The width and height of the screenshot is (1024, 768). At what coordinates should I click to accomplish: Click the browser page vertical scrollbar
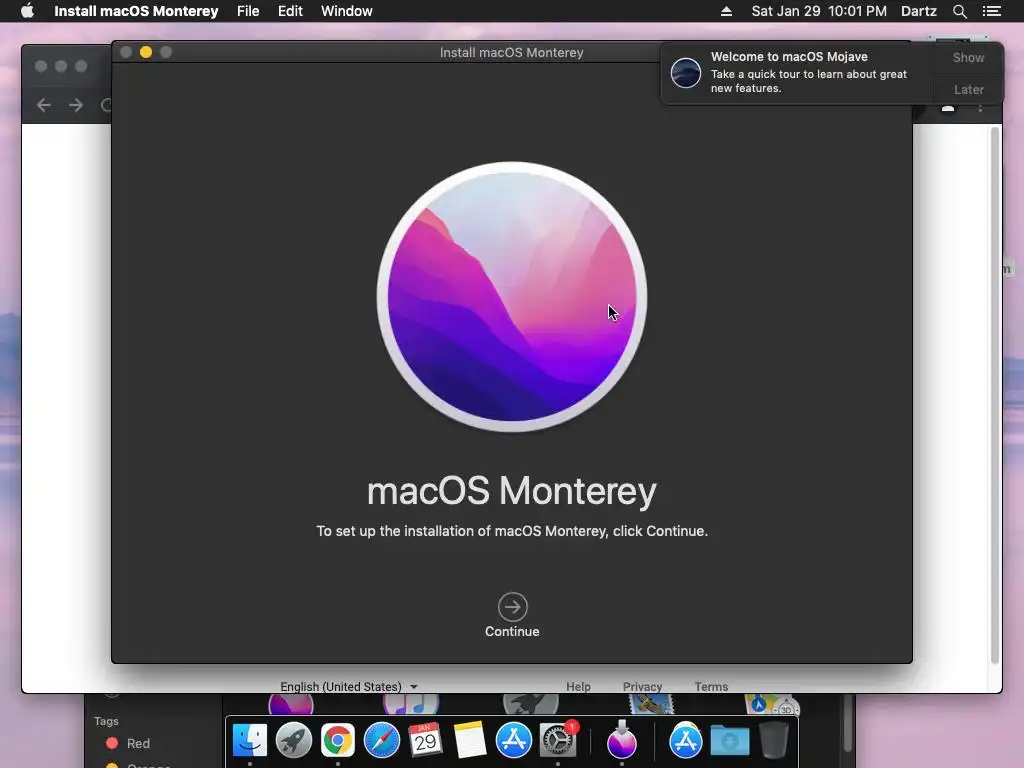(x=995, y=395)
